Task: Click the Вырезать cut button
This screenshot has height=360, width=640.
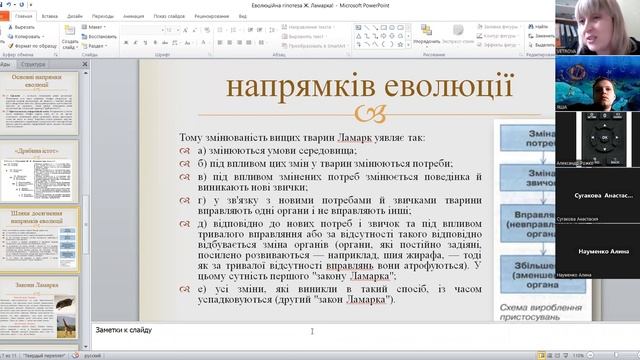Action: point(22,27)
